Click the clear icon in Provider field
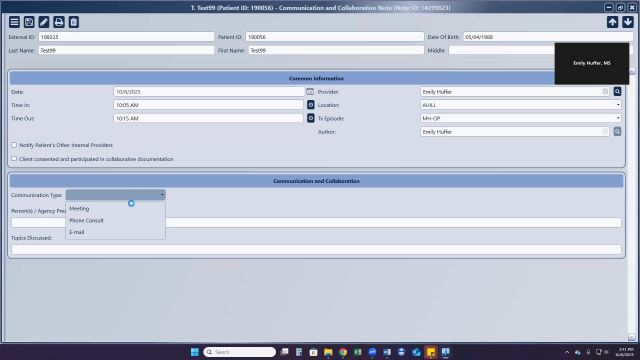The width and height of the screenshot is (640, 360). [605, 92]
